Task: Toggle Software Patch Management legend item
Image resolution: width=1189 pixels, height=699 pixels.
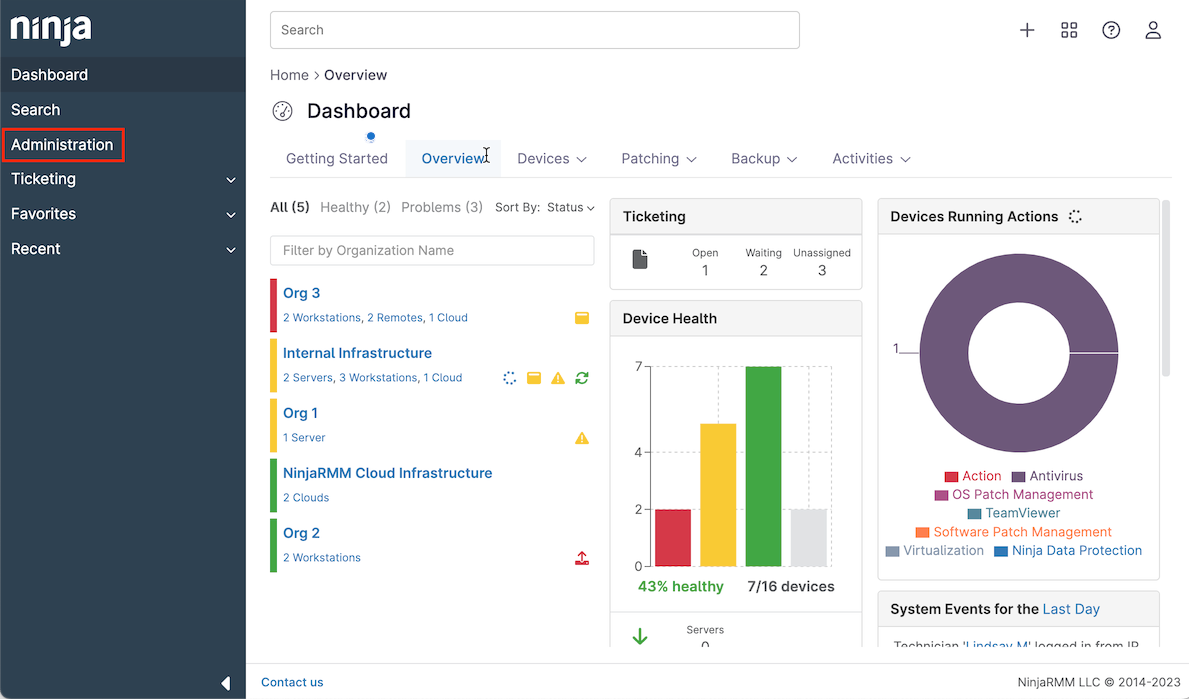Action: coord(1013,532)
